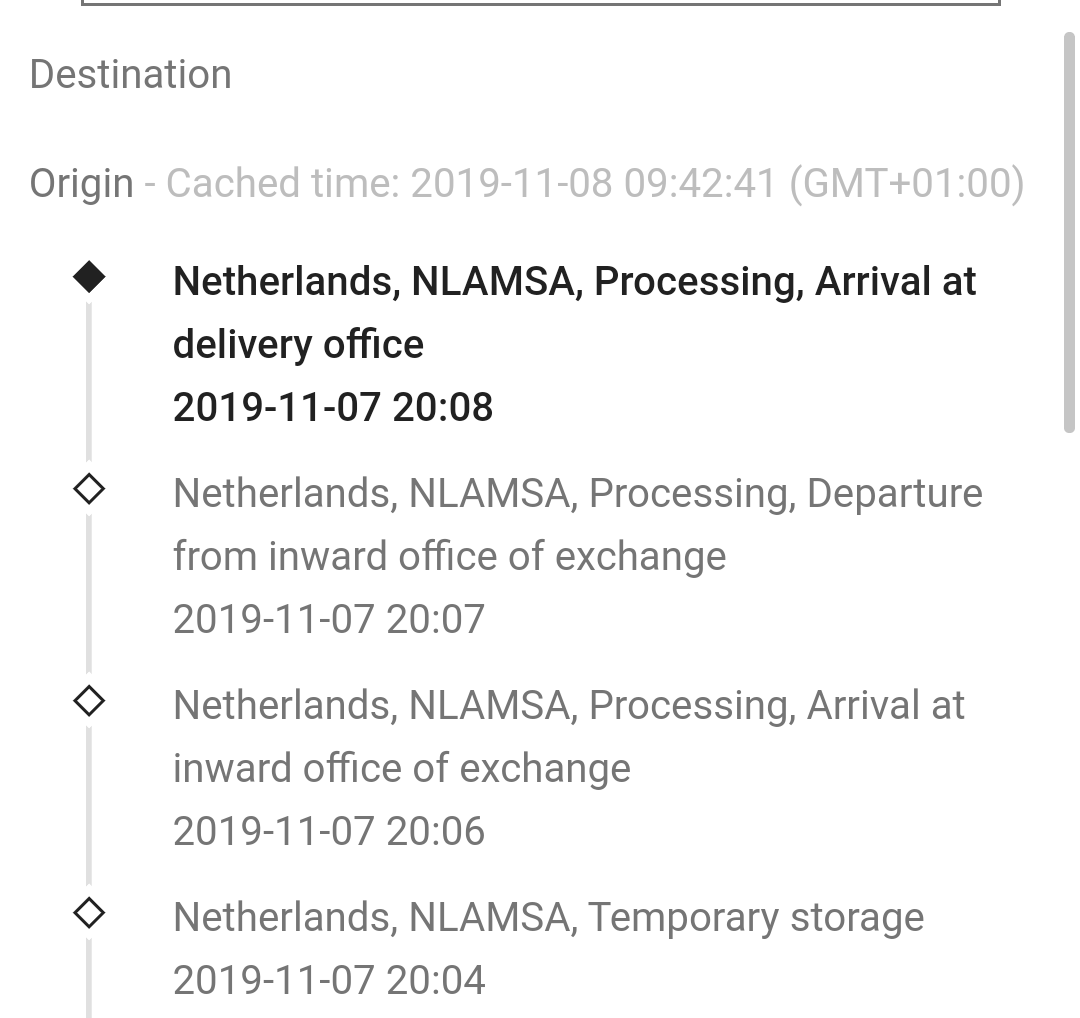Click the diamond marker beside Temporary storage
The width and height of the screenshot is (1080, 1018).
click(x=89, y=913)
